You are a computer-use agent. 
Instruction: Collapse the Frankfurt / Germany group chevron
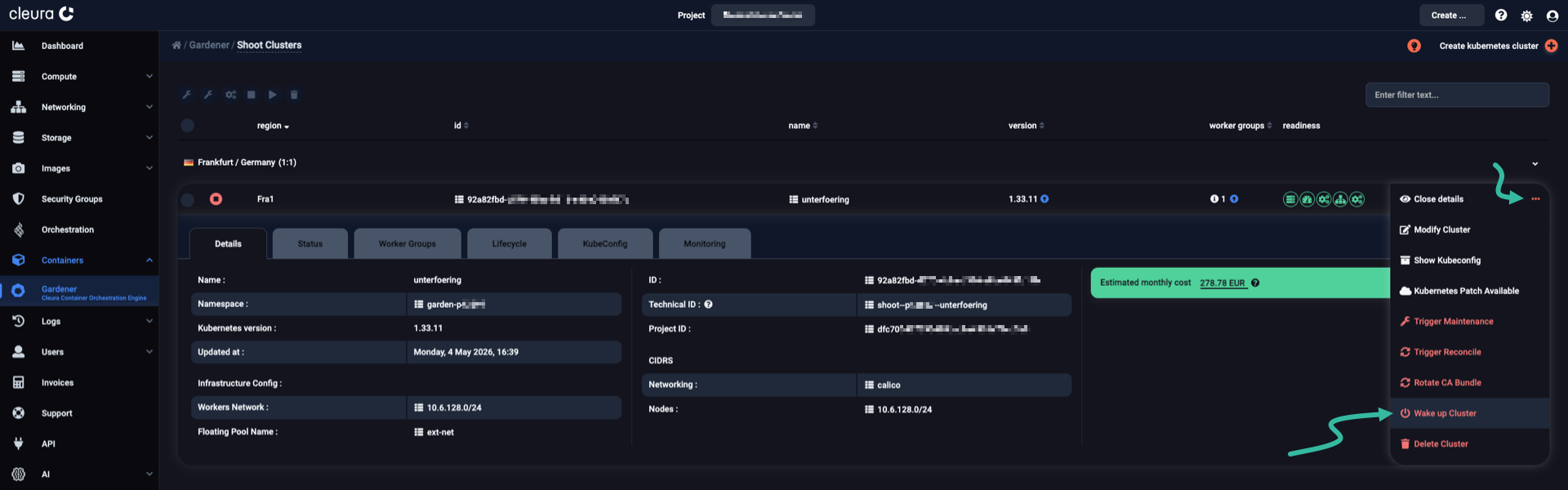(x=1535, y=163)
